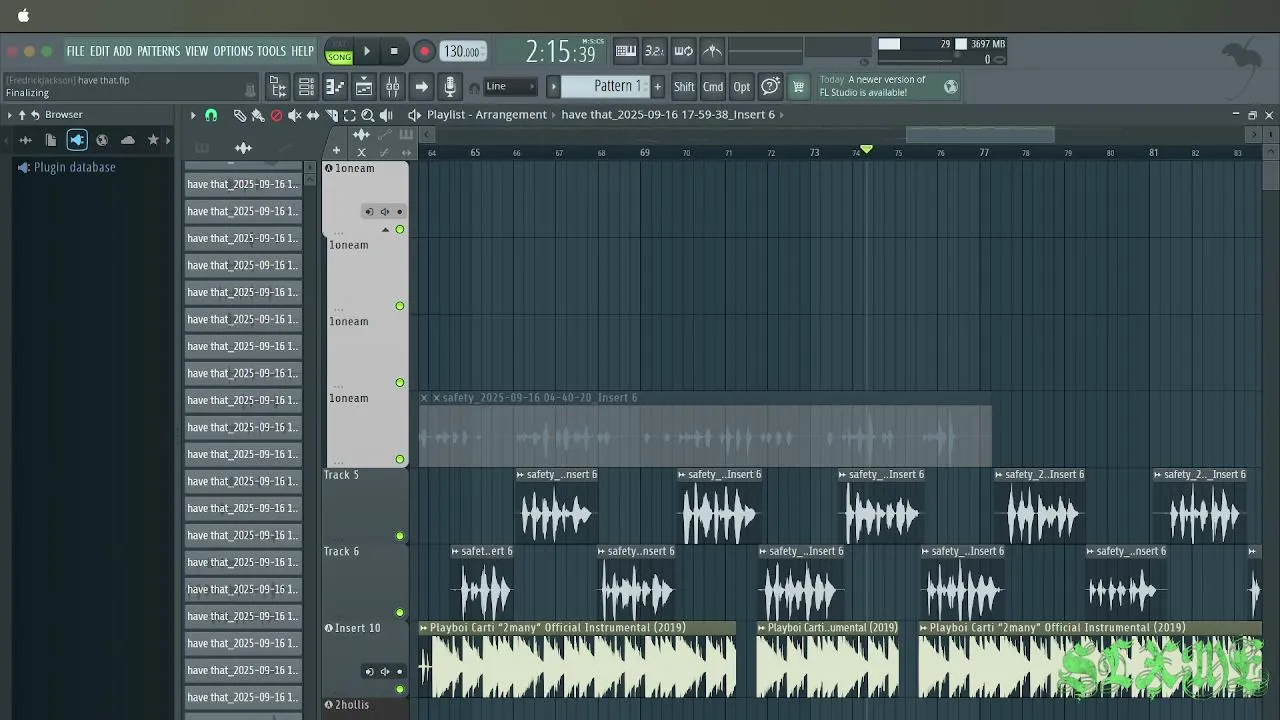
Task: Open the Line snap dropdown
Action: click(x=511, y=86)
